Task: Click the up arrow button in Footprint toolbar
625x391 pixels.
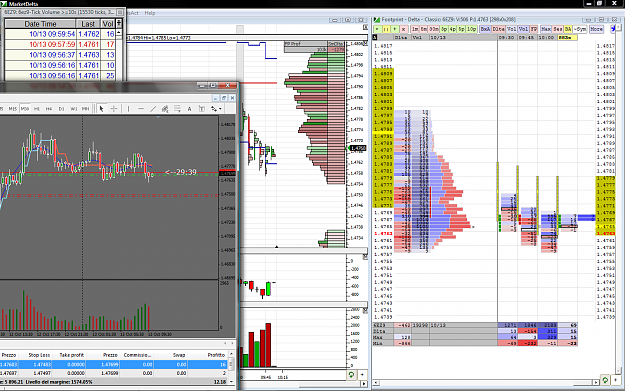Action: 394,29
